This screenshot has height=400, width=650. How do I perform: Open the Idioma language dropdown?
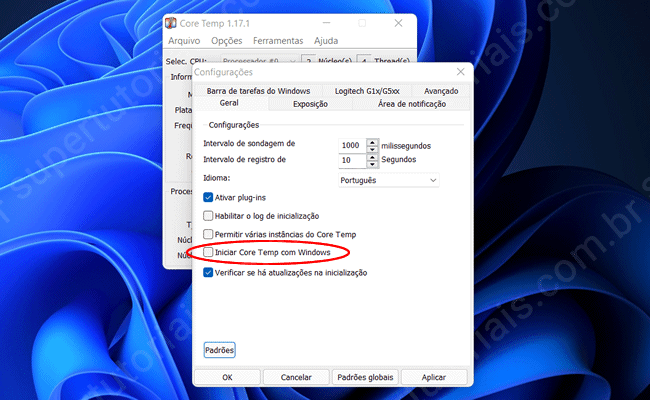click(x=388, y=180)
